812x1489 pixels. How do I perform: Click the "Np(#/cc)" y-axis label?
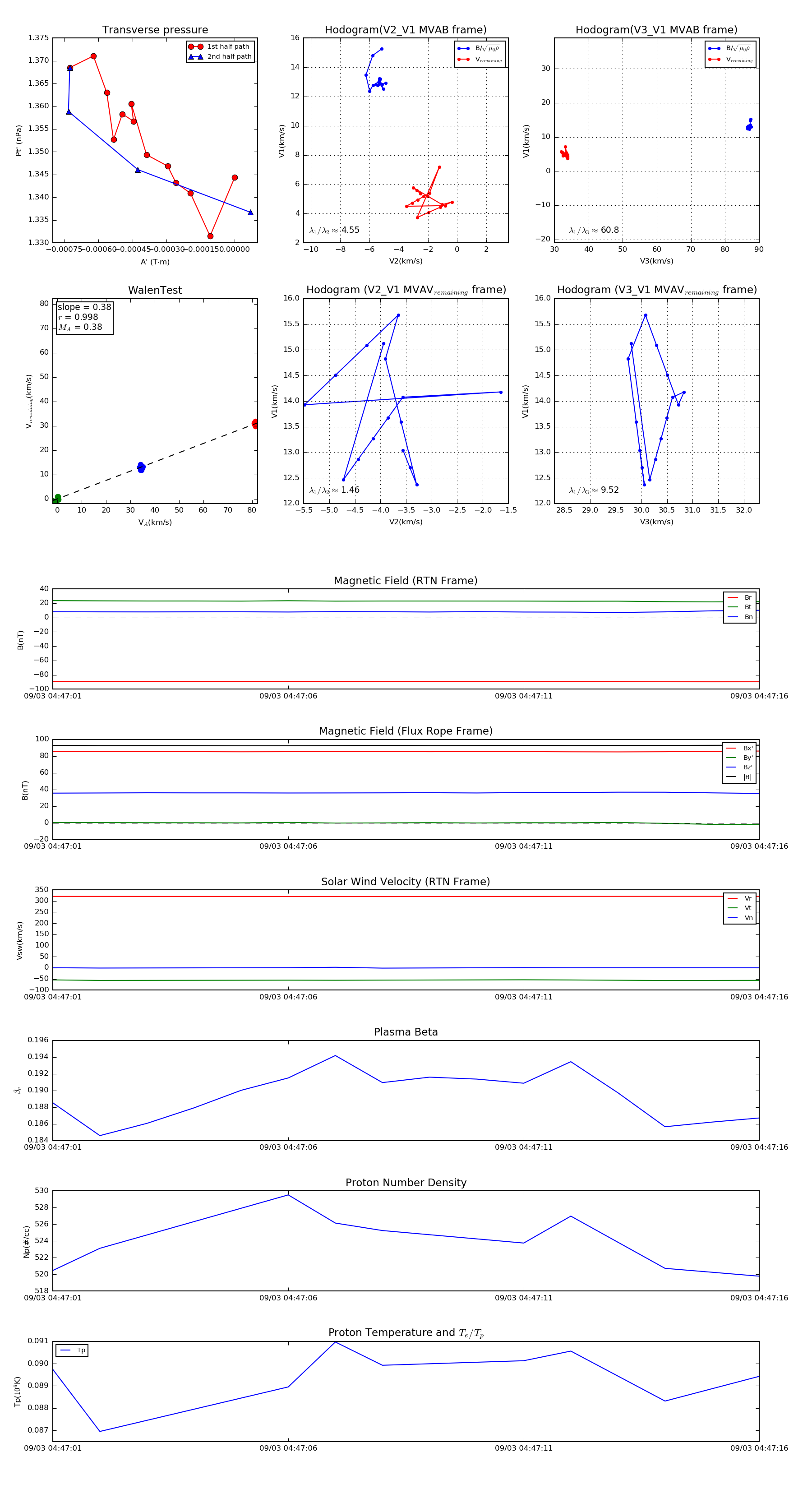click(x=26, y=1242)
